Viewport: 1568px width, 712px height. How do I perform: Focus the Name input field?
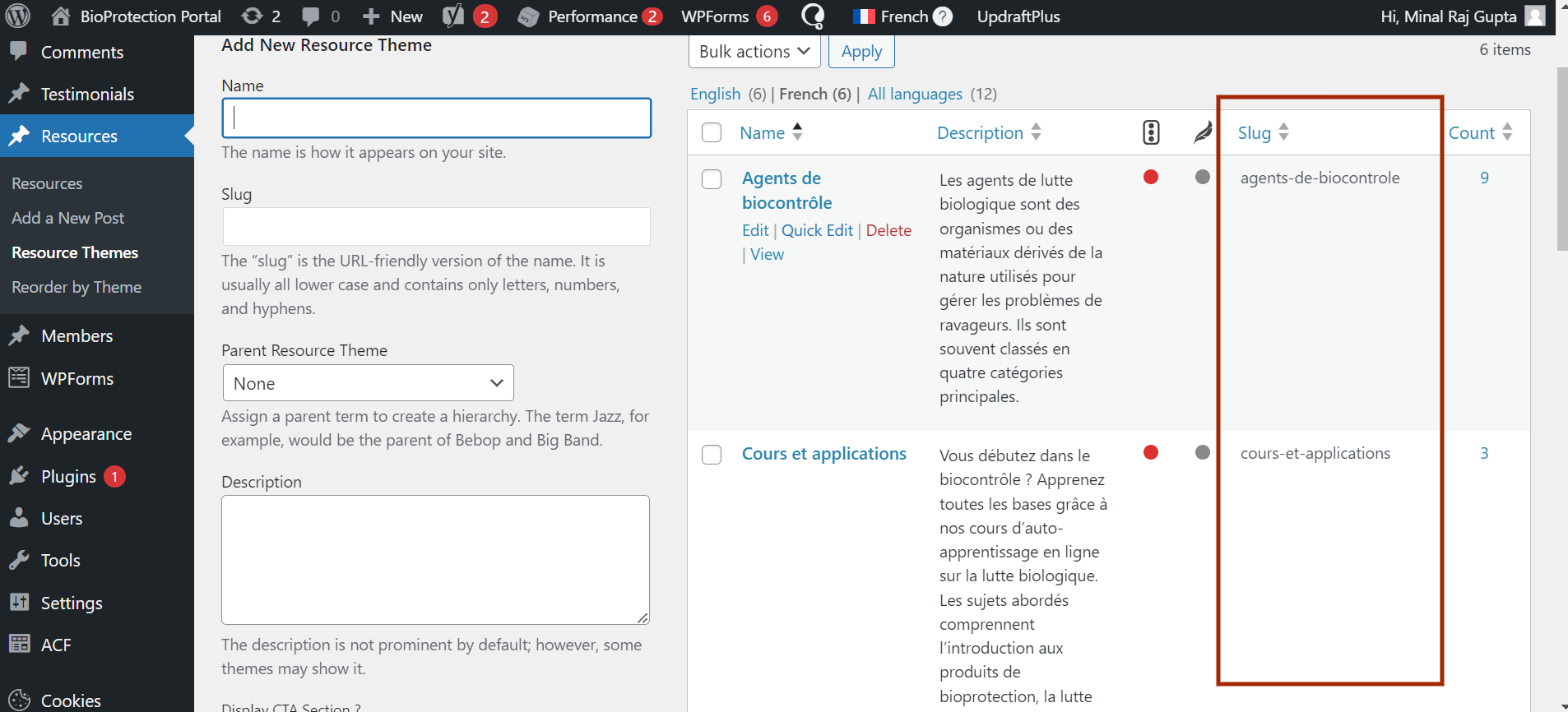click(436, 118)
